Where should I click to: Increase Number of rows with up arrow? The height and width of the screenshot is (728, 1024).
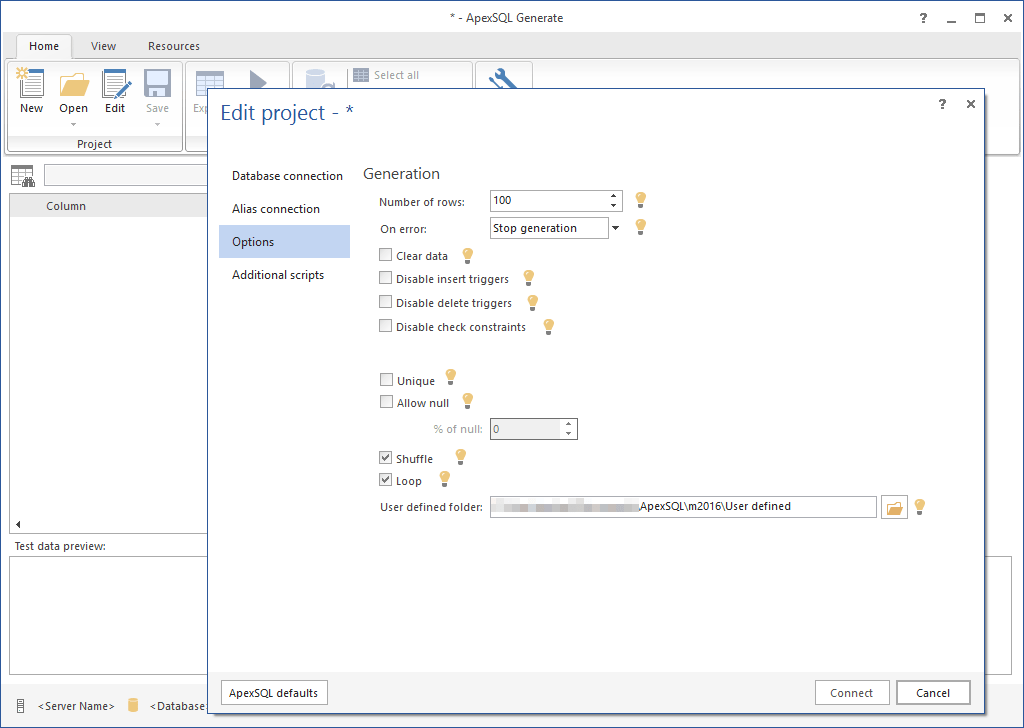click(x=613, y=196)
